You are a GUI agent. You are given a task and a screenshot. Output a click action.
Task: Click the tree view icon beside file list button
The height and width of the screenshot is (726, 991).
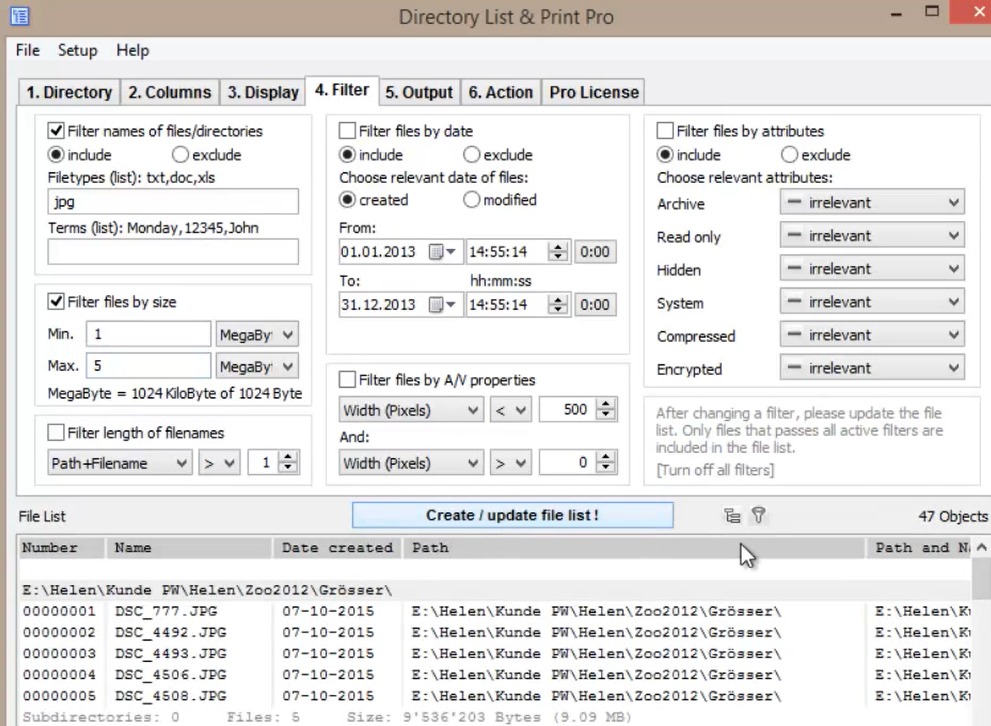732,516
